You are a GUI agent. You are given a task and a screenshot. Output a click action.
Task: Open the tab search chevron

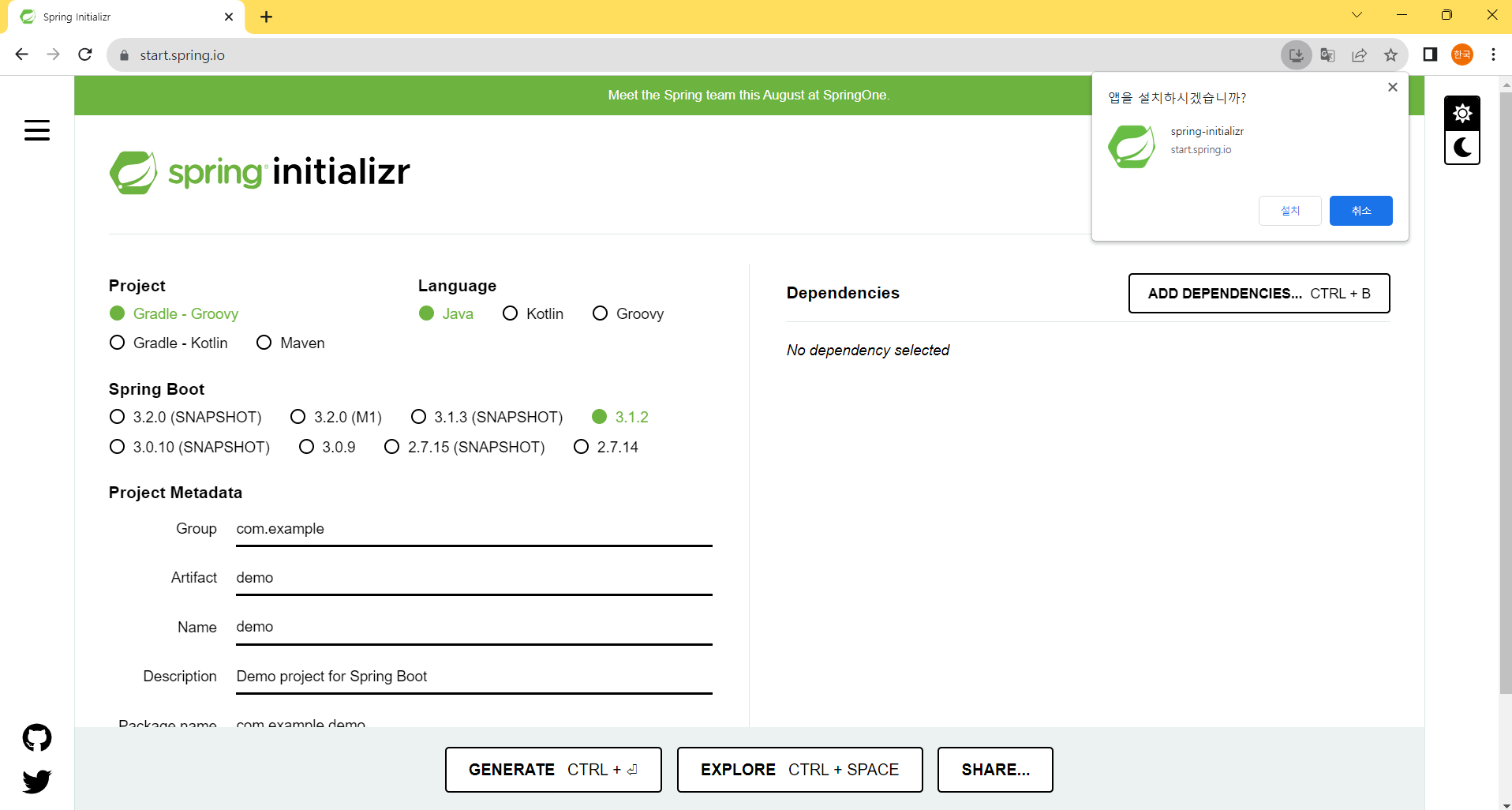(1357, 15)
